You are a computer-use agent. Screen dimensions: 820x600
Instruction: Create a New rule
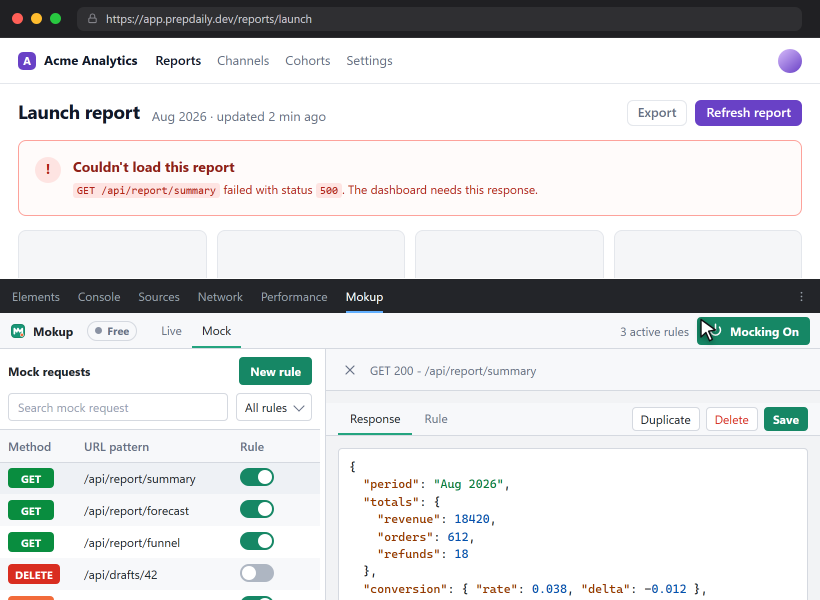pos(275,371)
